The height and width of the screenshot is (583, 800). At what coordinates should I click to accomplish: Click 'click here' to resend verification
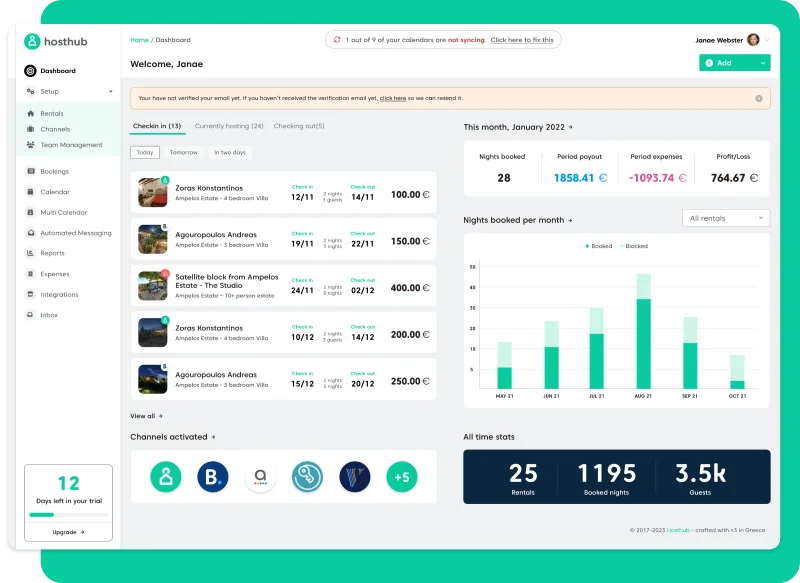(x=393, y=98)
